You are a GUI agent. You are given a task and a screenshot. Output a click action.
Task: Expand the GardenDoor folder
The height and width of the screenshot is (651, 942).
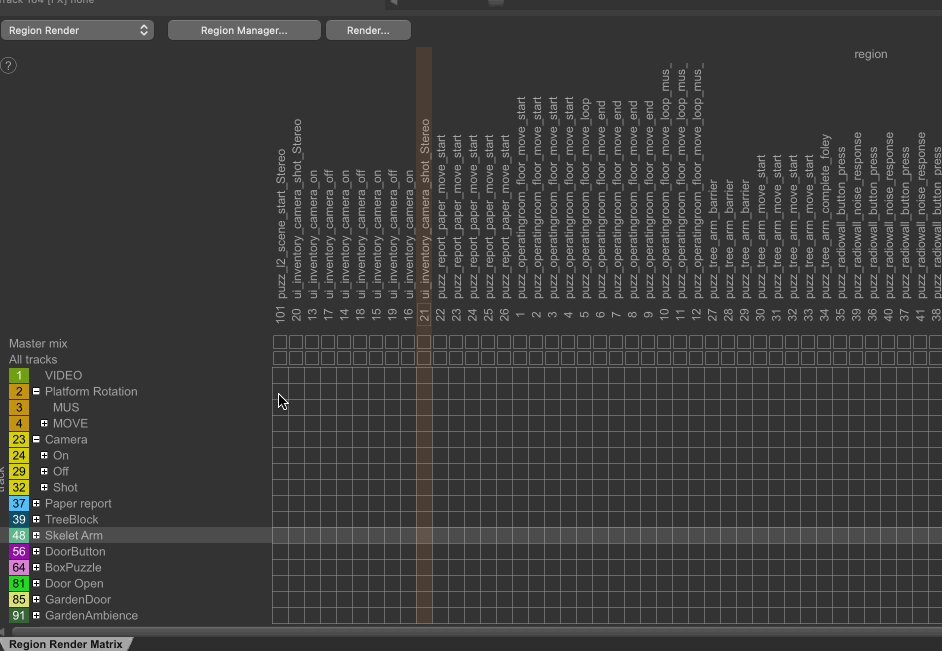coord(36,599)
